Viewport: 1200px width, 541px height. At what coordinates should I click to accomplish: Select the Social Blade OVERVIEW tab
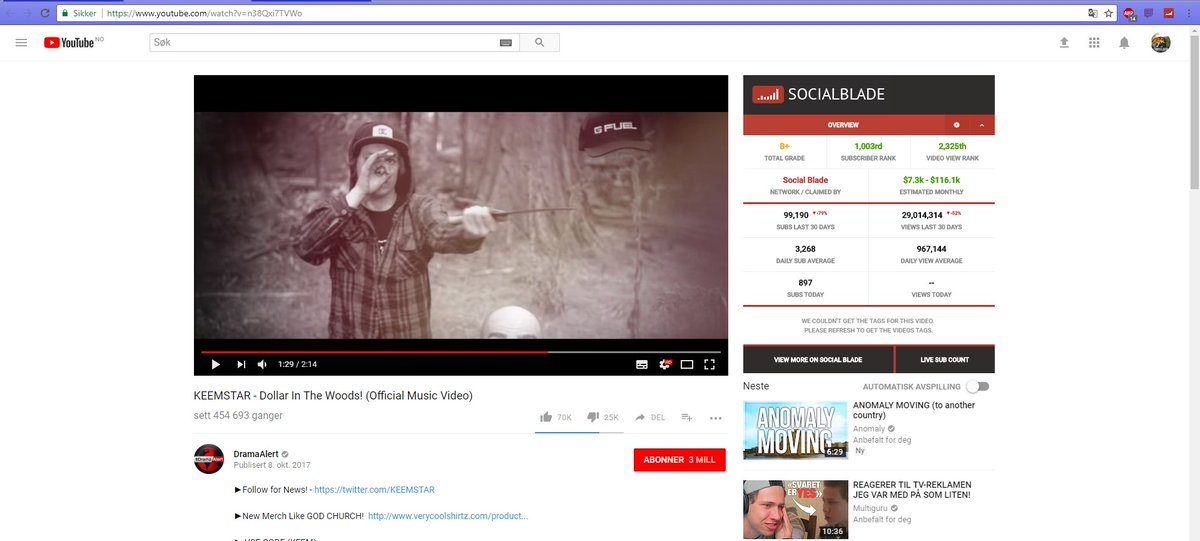click(x=843, y=125)
